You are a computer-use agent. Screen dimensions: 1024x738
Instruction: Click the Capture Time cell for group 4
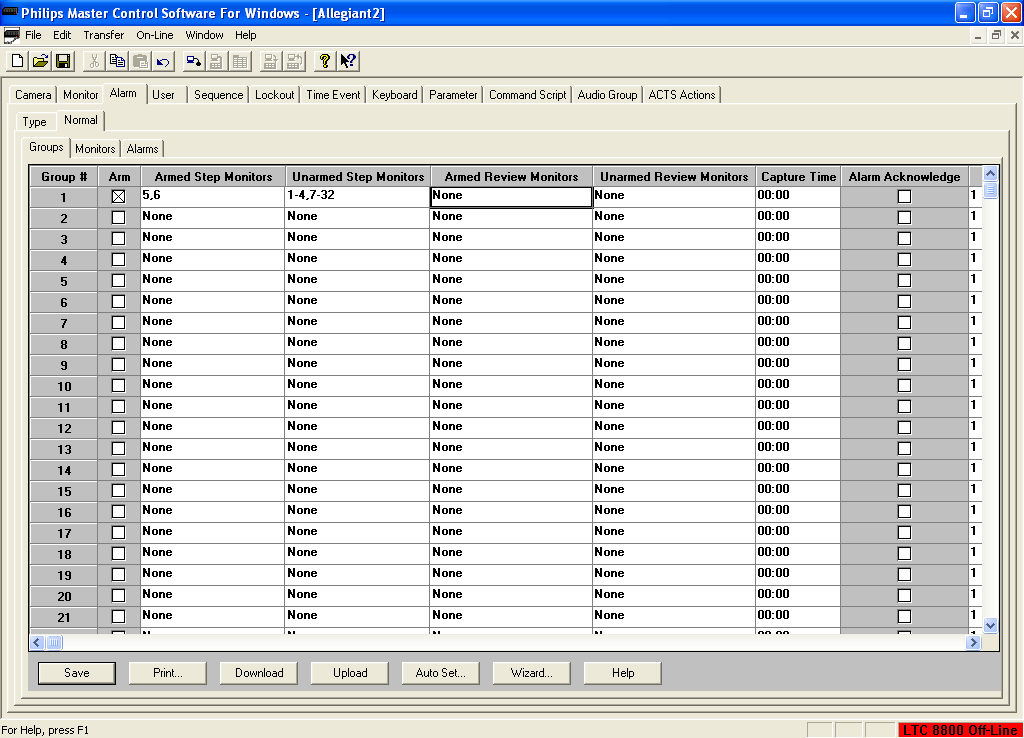click(797, 259)
